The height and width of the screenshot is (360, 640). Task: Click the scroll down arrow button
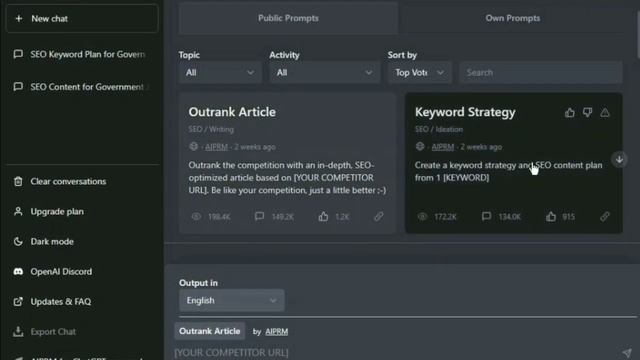coord(619,160)
